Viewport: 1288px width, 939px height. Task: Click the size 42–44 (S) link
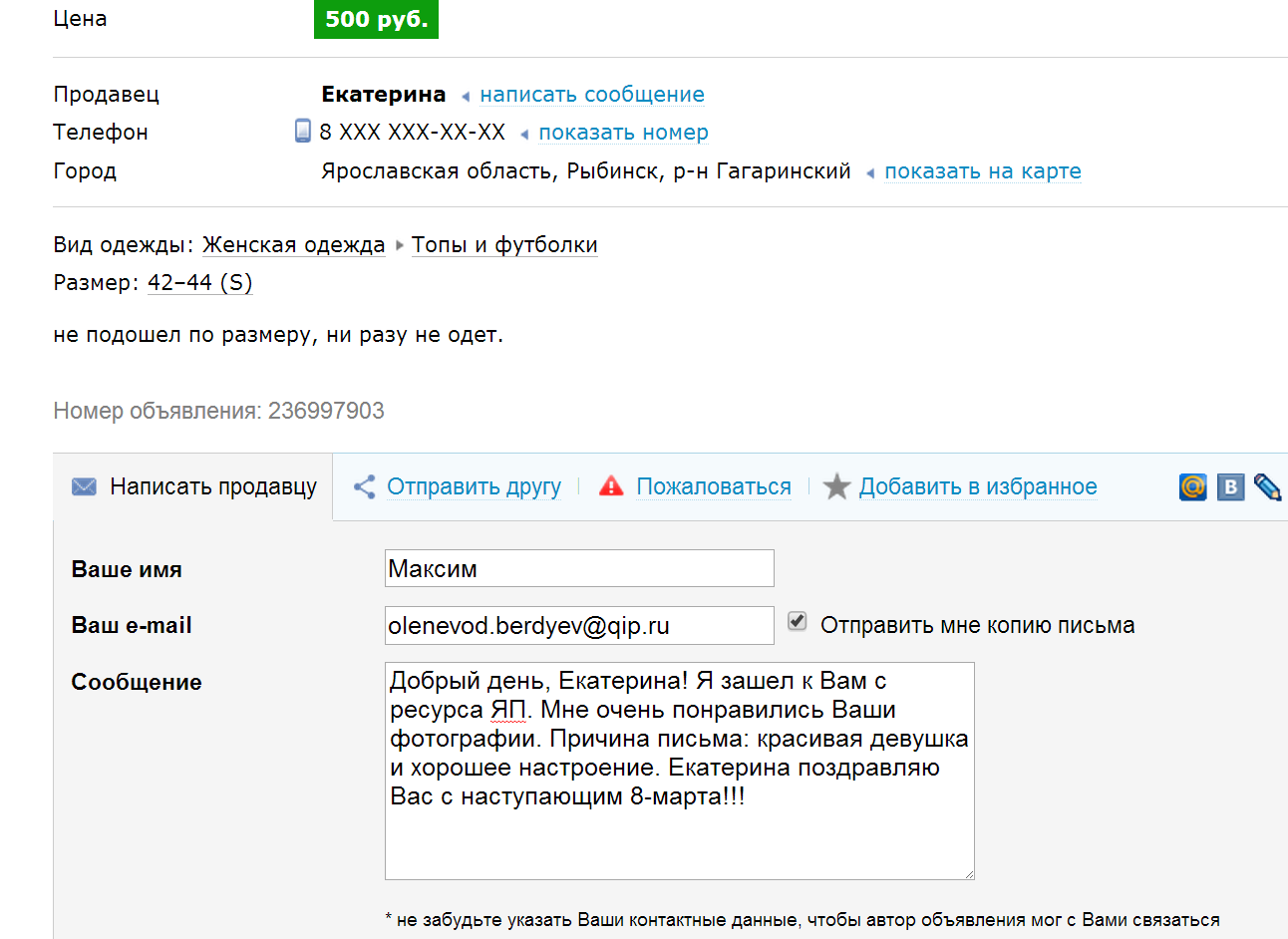[199, 283]
